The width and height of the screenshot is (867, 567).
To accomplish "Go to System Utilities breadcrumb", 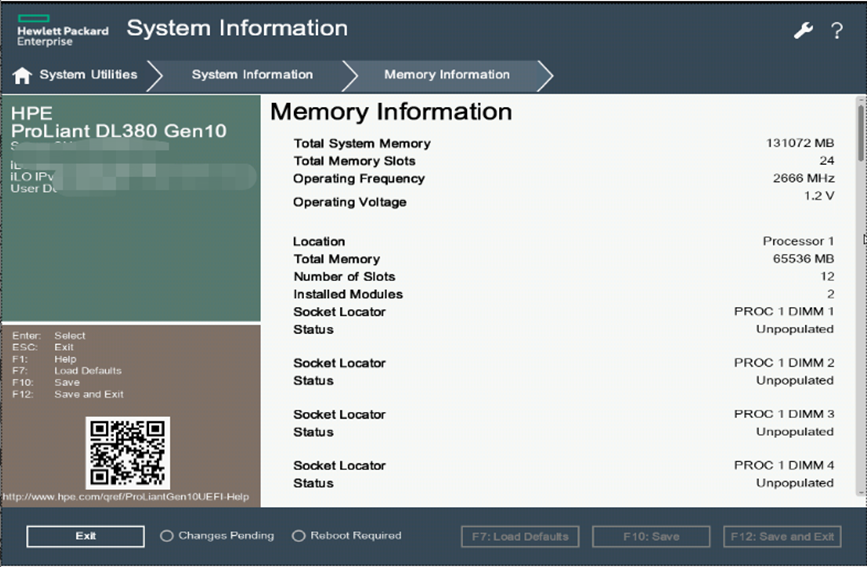I will (88, 75).
